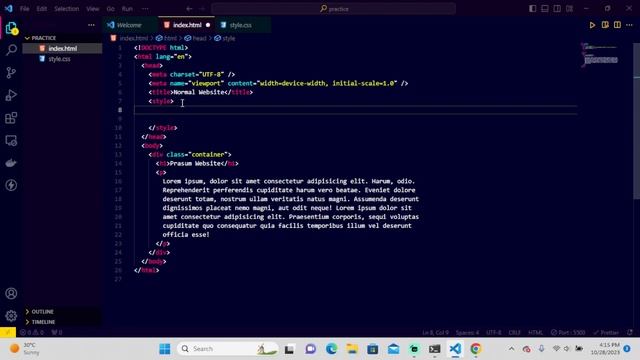Open the File menu
This screenshot has width=640, height=360.
point(24,9)
